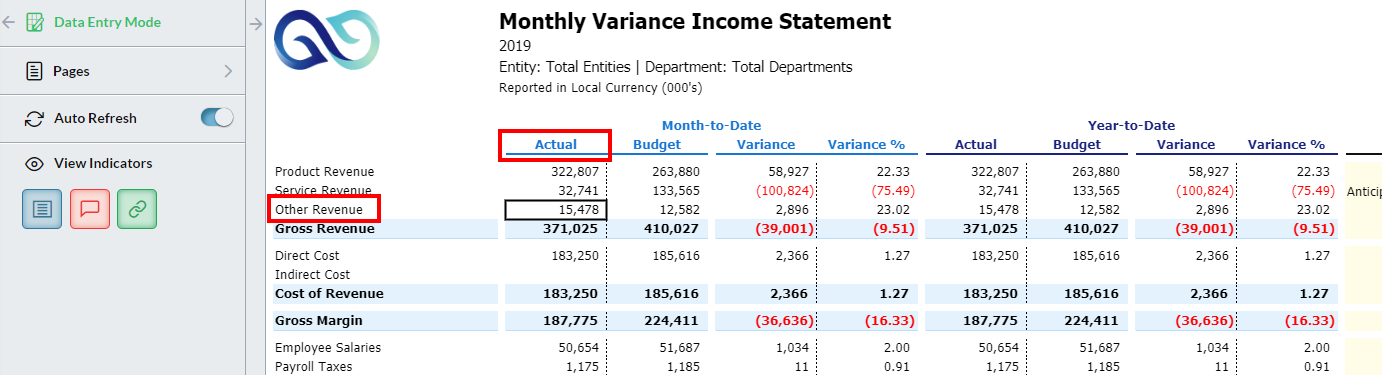Switch off the Auto Refresh toggle
Screen dimensions: 1382x375
(x=217, y=118)
